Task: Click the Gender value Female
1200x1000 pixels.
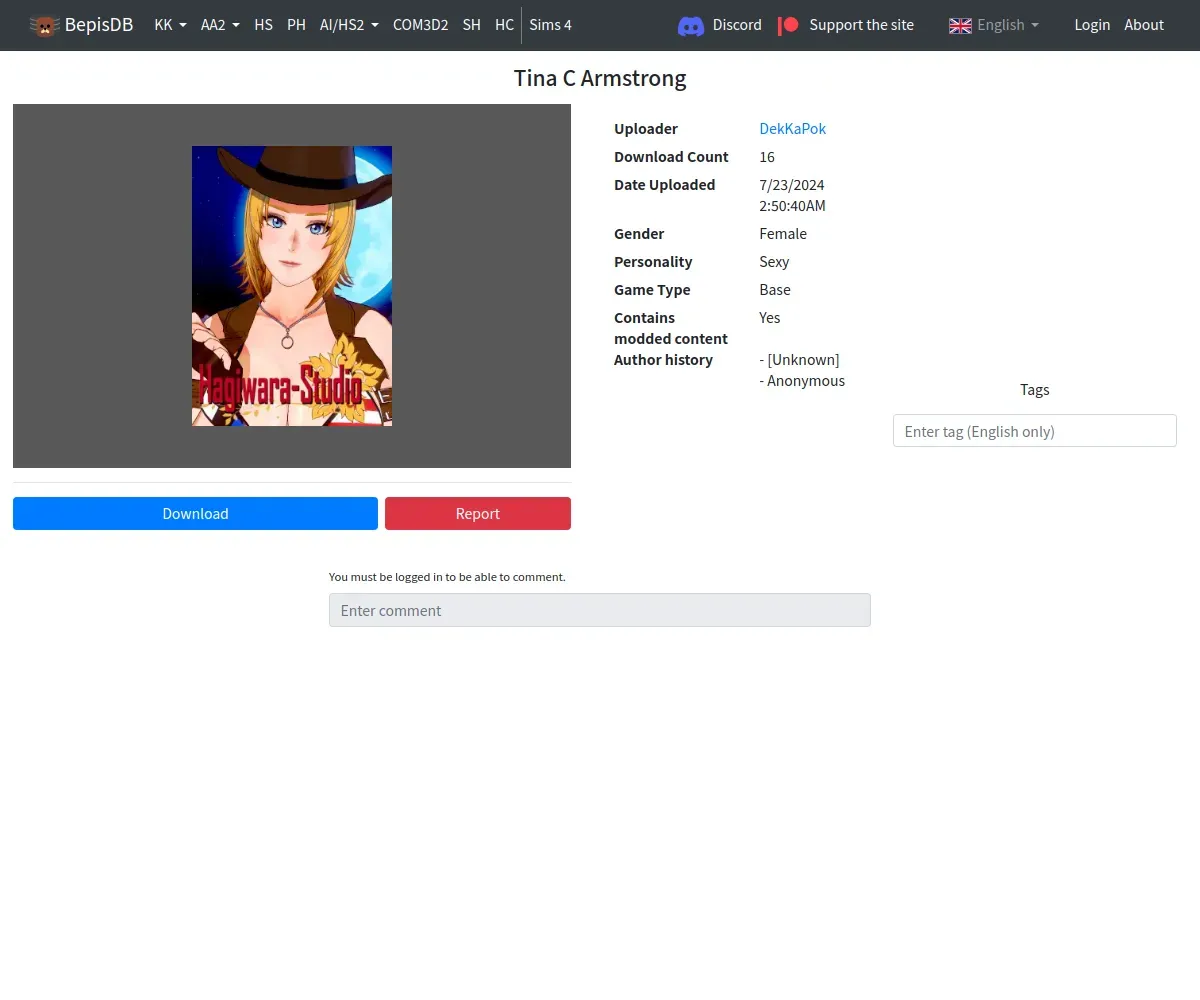Action: [783, 234]
